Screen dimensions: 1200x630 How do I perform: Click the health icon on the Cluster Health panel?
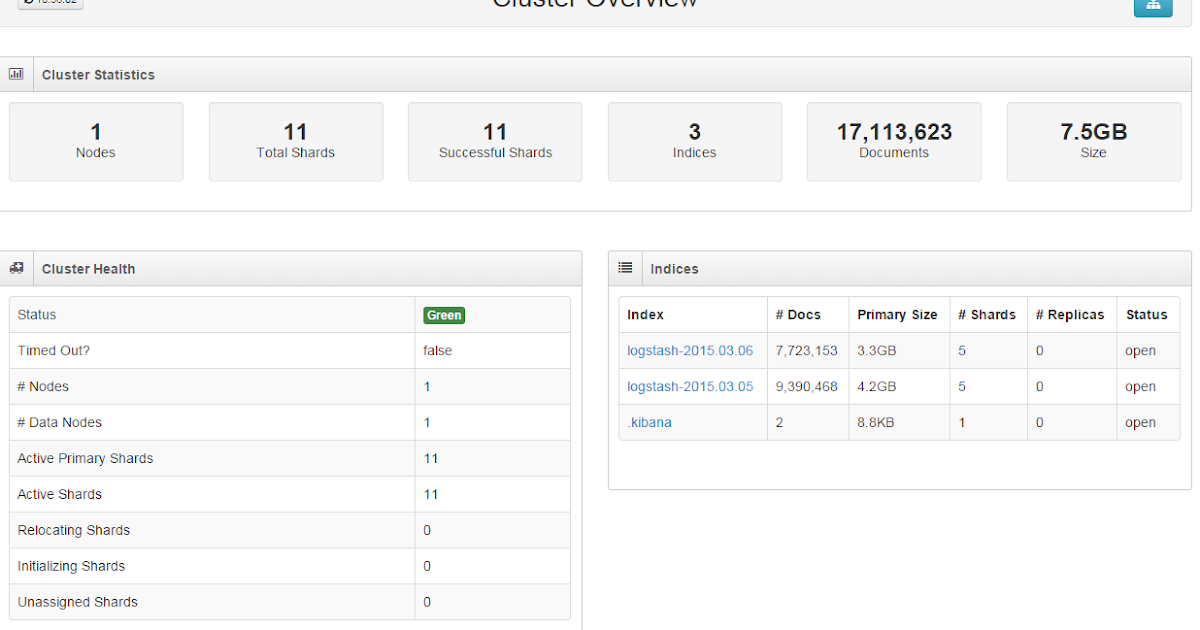coord(16,268)
